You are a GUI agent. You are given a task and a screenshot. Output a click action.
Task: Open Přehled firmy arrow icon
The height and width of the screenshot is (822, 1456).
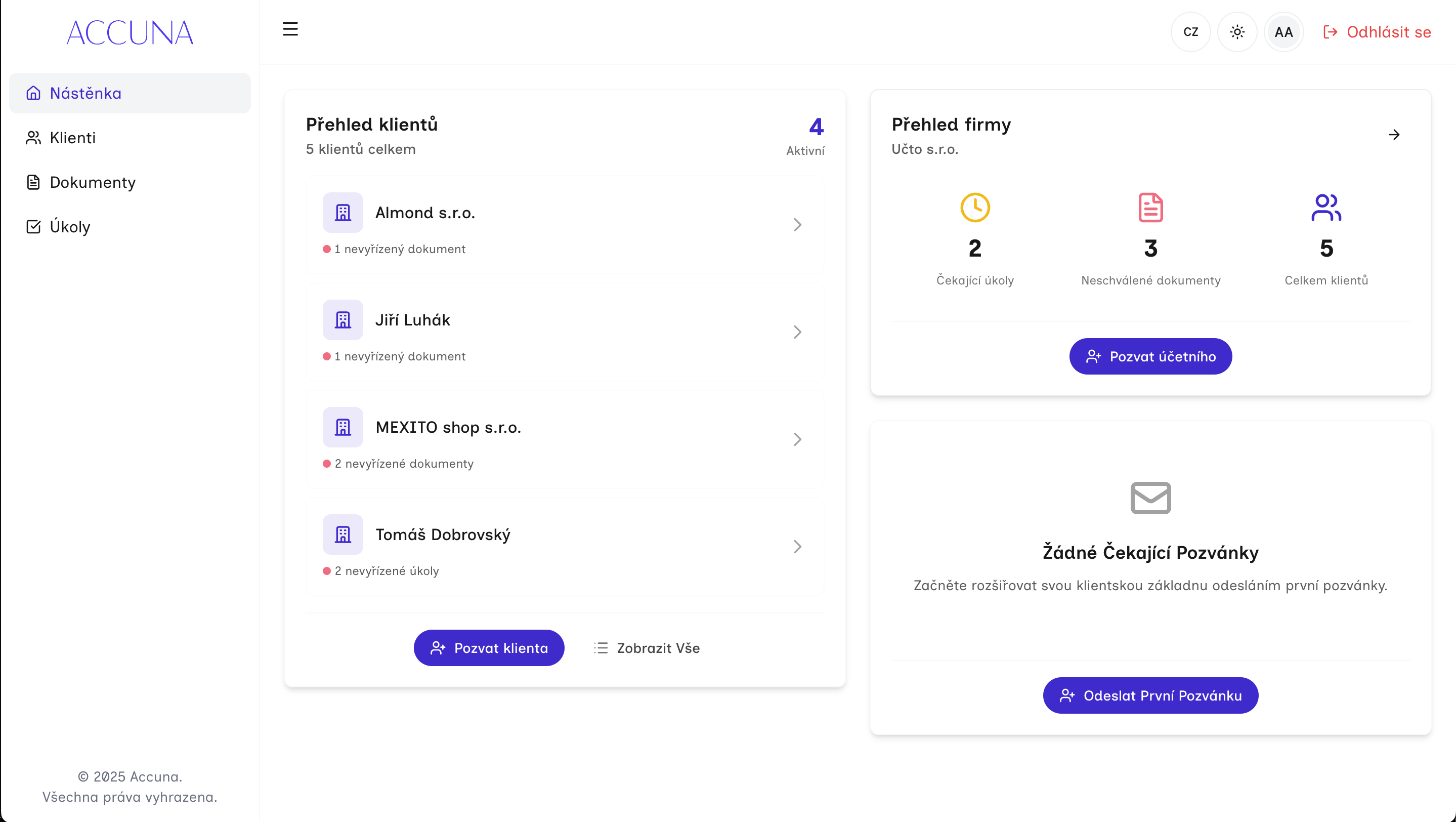tap(1394, 135)
